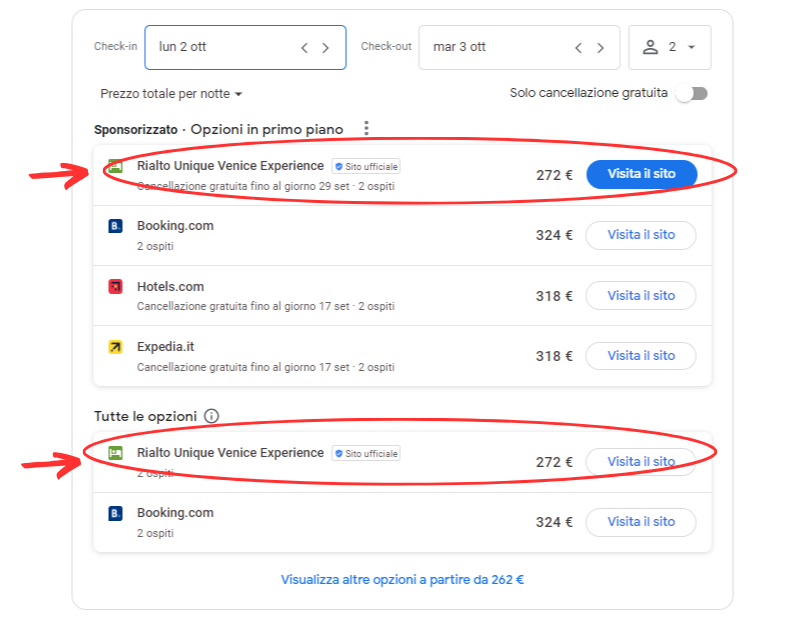The width and height of the screenshot is (800, 624).
Task: Click the next day arrow for Check-in
Action: click(x=326, y=48)
